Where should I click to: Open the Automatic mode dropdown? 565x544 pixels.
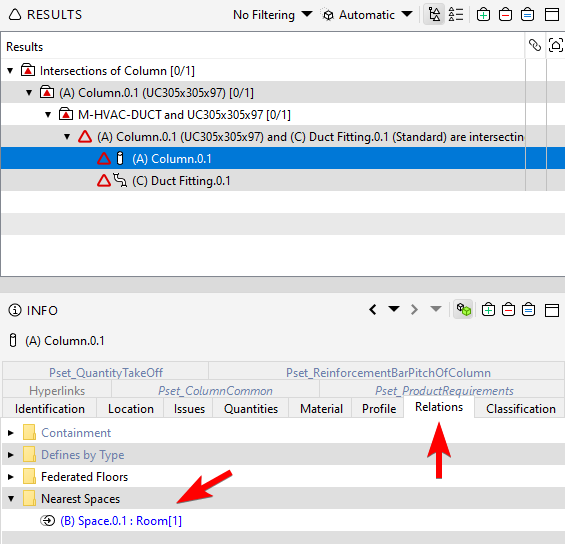coord(367,15)
